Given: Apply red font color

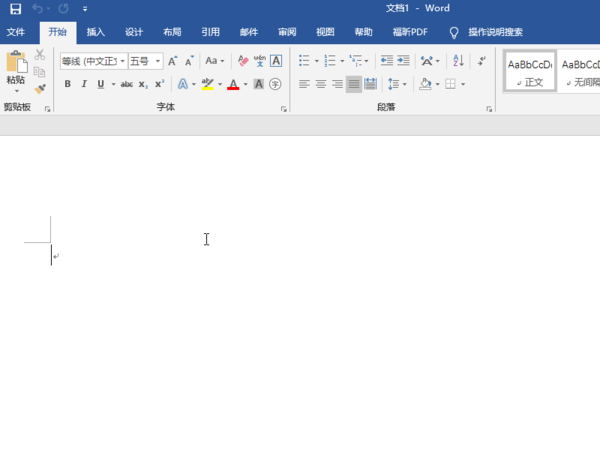Looking at the screenshot, I should (x=233, y=84).
